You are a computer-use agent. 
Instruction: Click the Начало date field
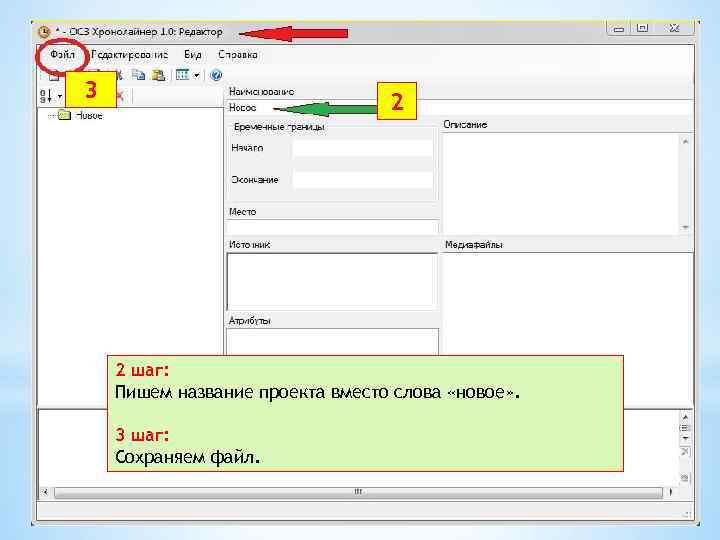(363, 148)
